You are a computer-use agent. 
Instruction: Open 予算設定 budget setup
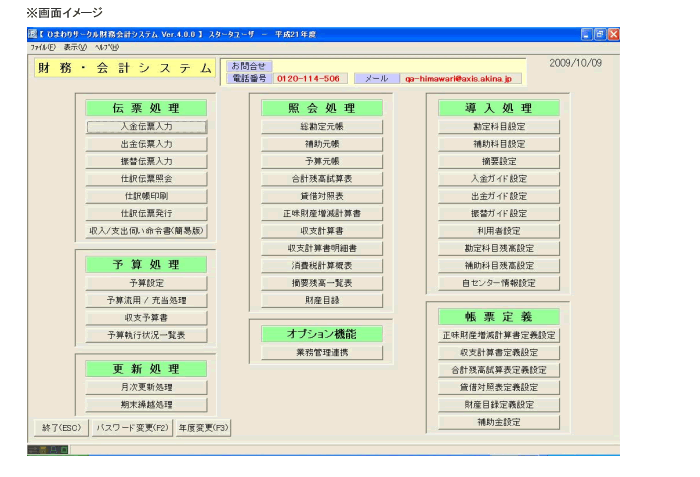point(146,283)
